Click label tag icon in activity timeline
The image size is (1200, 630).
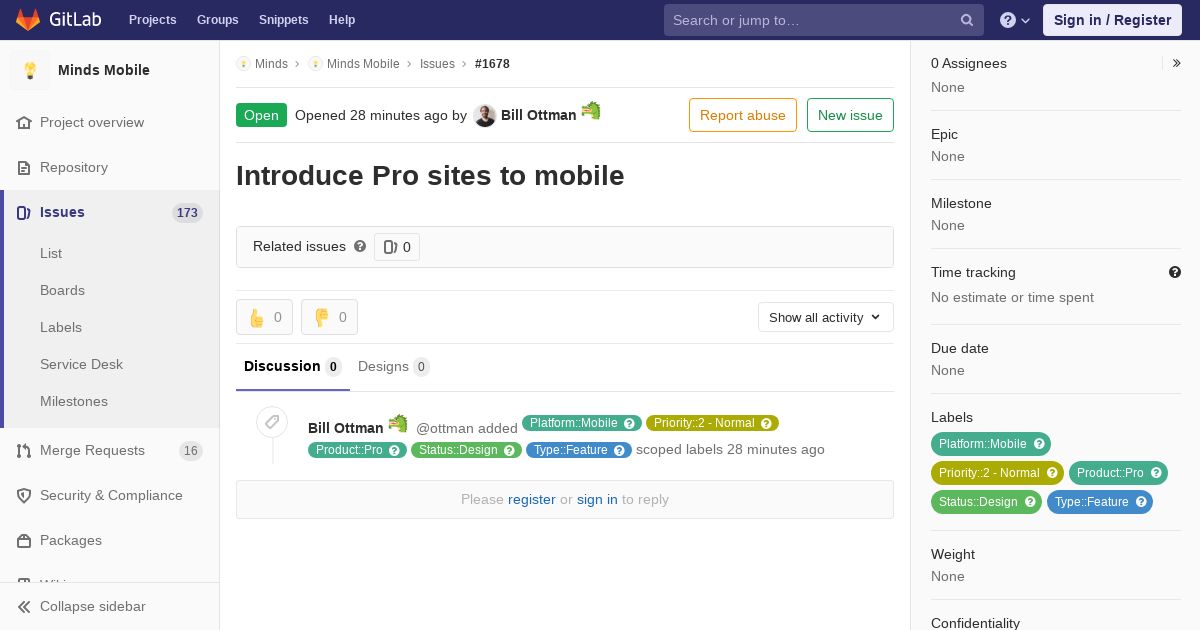click(x=272, y=422)
